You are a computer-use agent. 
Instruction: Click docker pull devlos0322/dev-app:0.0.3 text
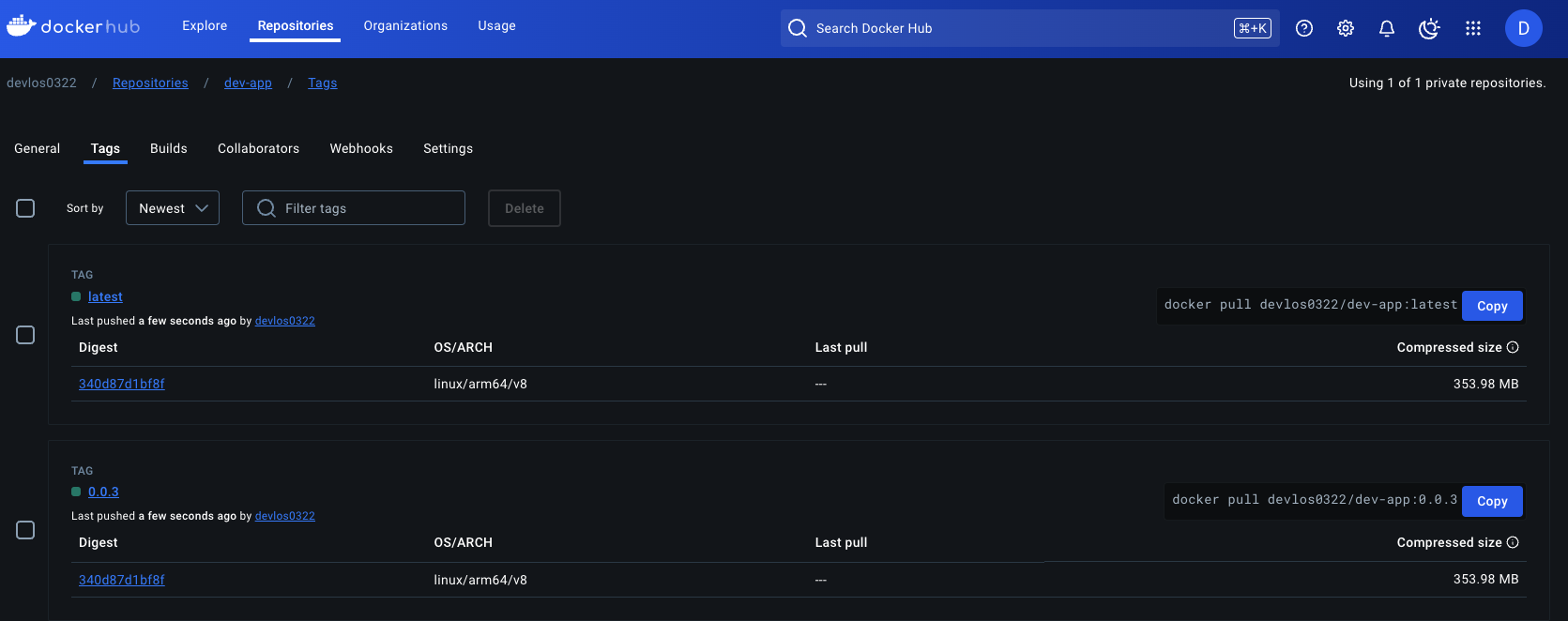point(1315,500)
